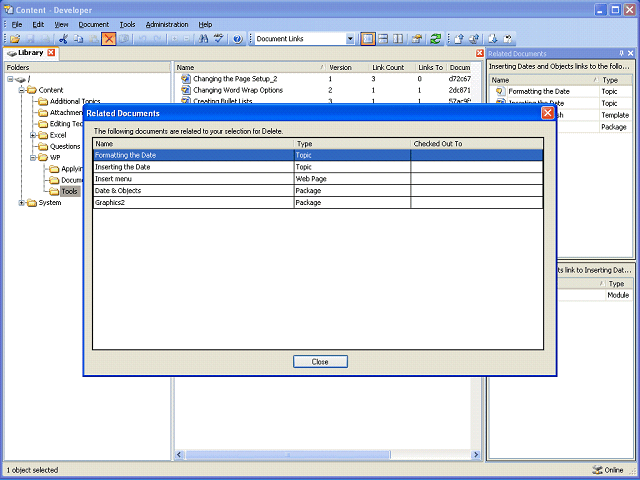
Task: Open the Edit menu
Action: (38, 24)
